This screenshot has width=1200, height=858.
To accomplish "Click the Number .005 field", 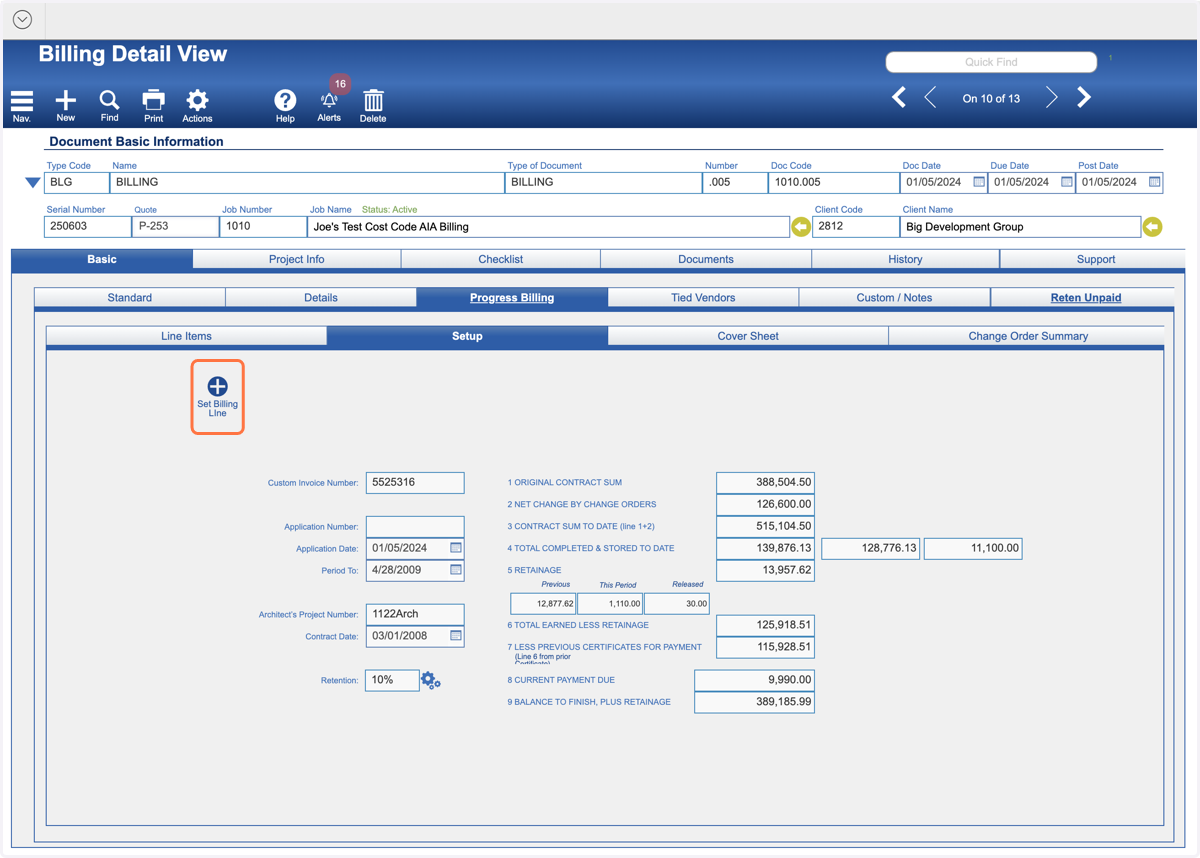I will [735, 183].
